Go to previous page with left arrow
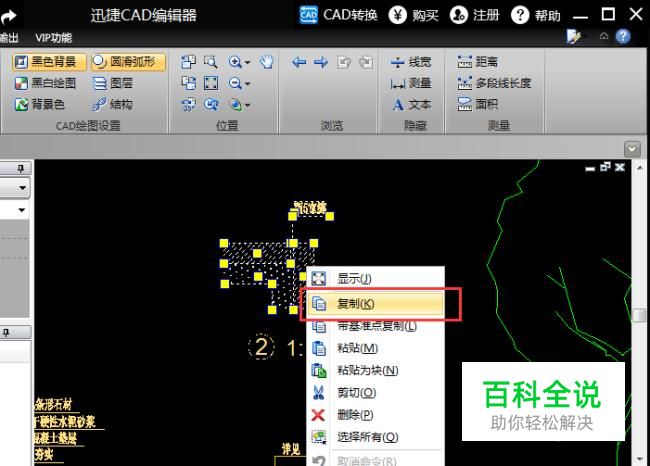The width and height of the screenshot is (650, 466). [x=299, y=63]
